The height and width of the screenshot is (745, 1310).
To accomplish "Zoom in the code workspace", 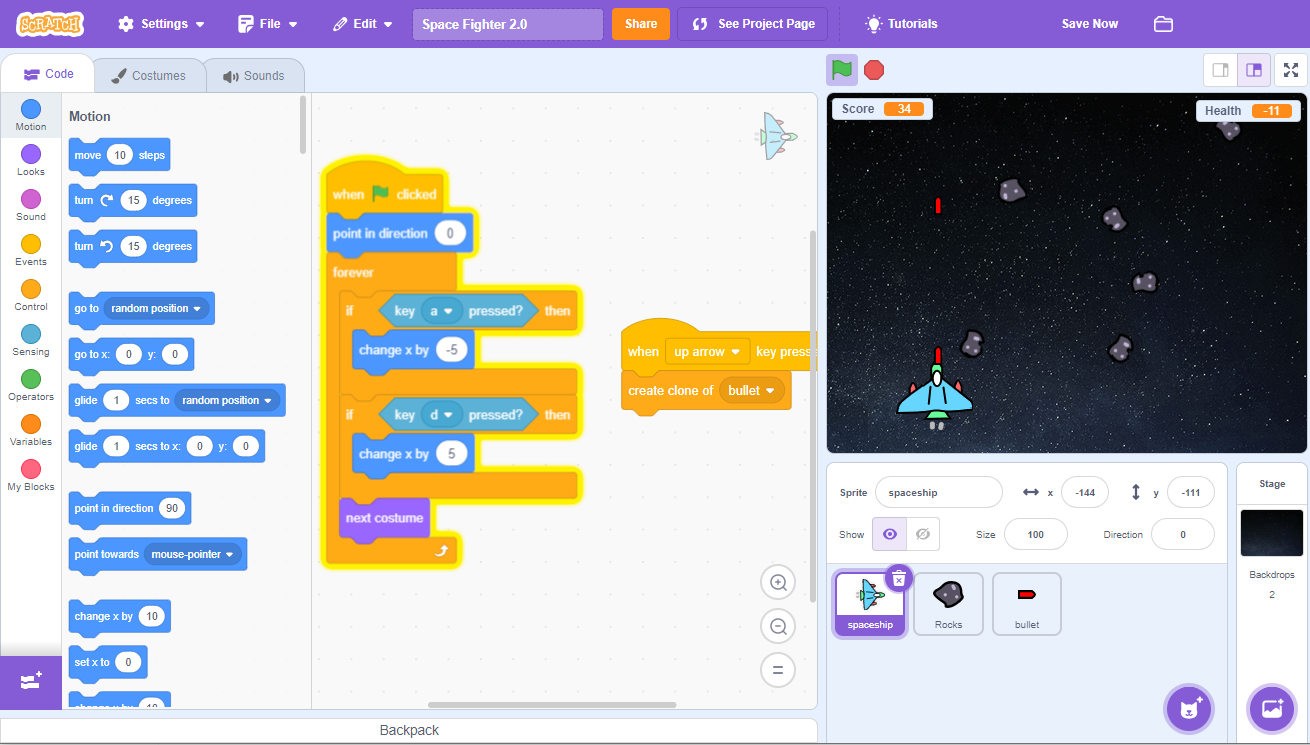I will coord(778,582).
